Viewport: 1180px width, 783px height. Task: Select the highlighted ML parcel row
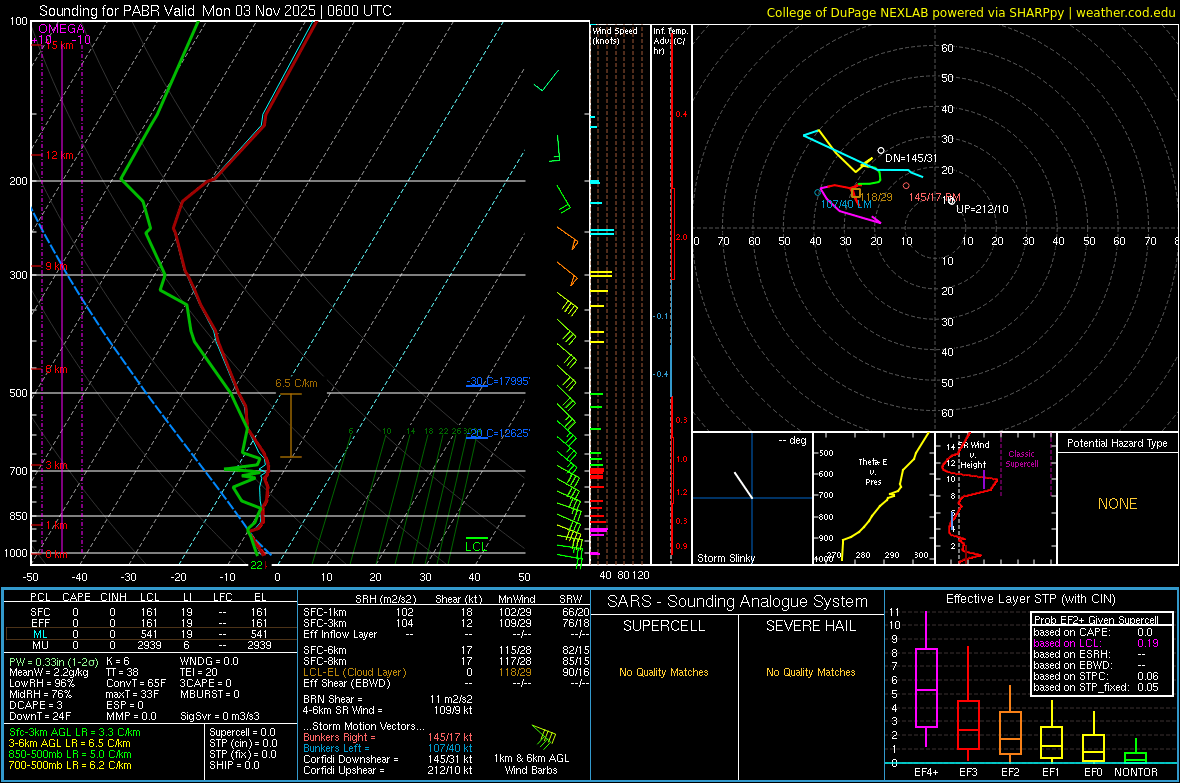tap(151, 634)
